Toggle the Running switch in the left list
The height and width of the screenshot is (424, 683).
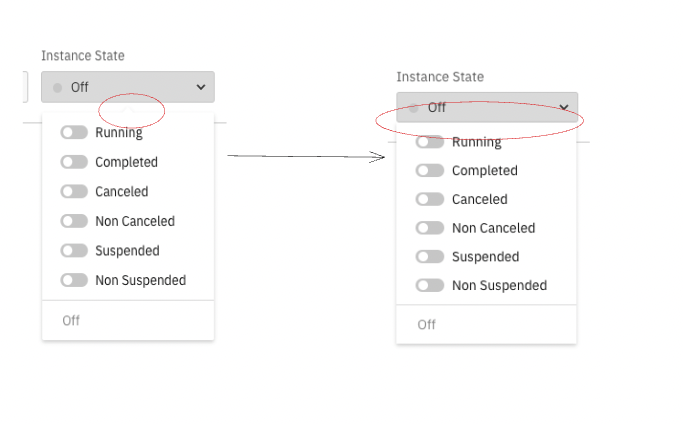click(74, 132)
